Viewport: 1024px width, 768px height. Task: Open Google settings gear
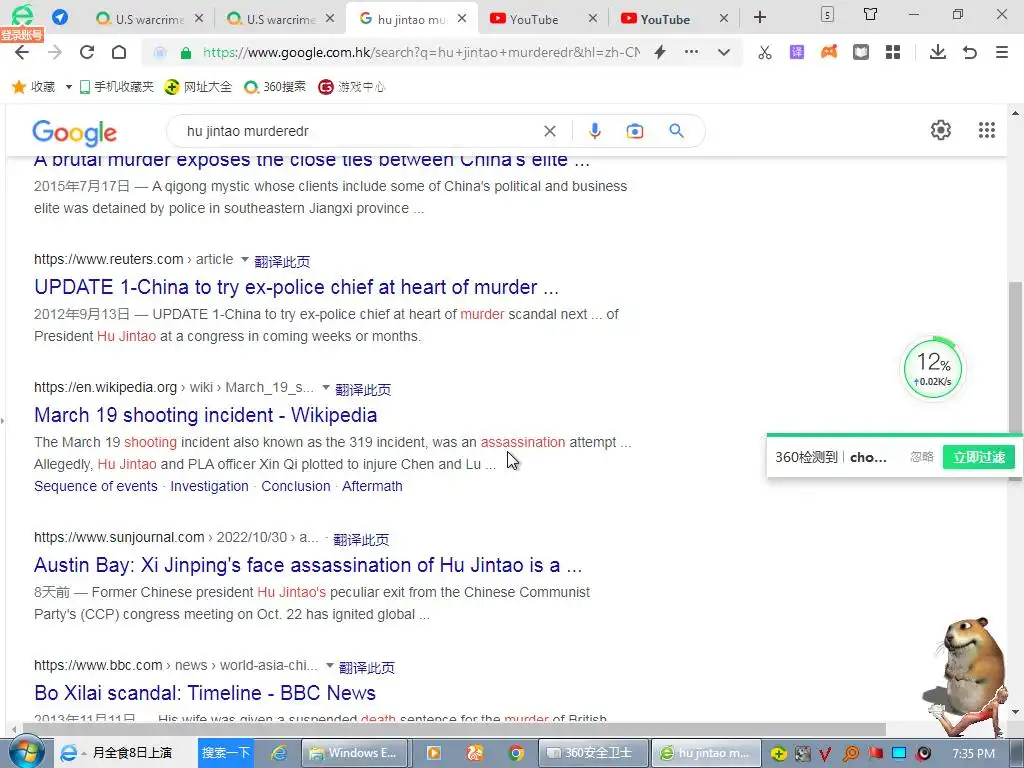pos(940,130)
